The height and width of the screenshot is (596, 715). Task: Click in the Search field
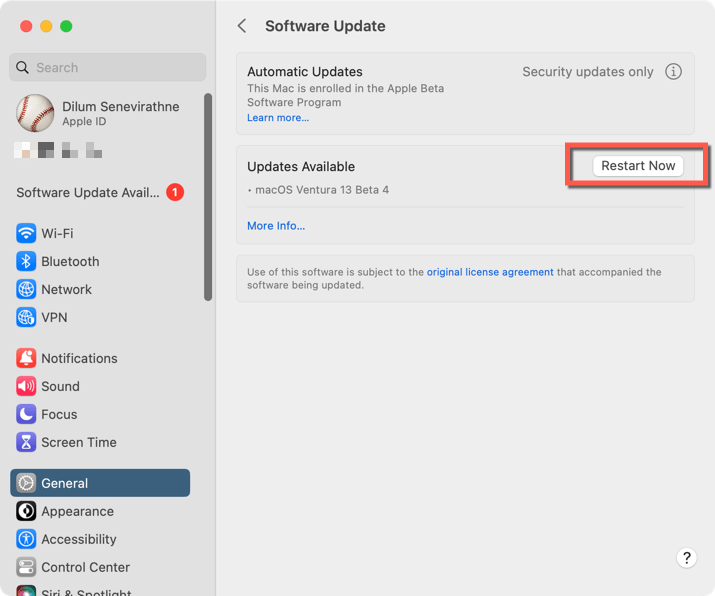[108, 67]
